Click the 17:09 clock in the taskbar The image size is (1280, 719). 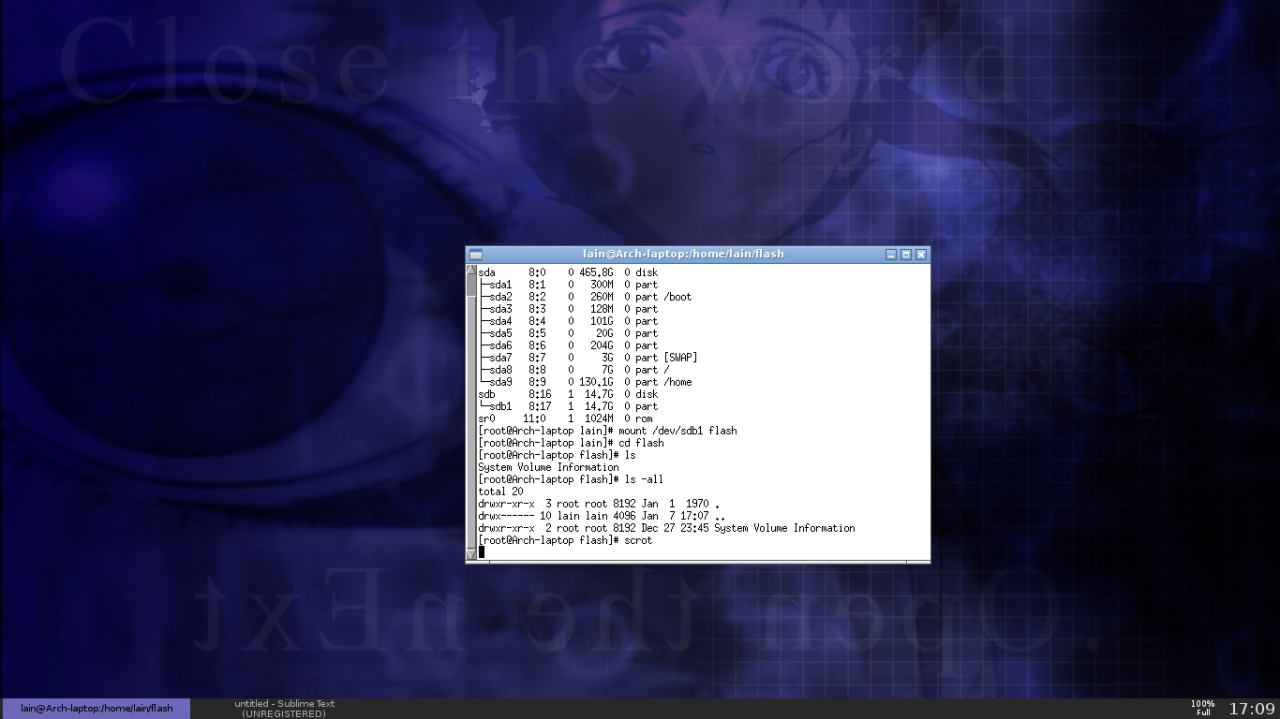[x=1251, y=708]
